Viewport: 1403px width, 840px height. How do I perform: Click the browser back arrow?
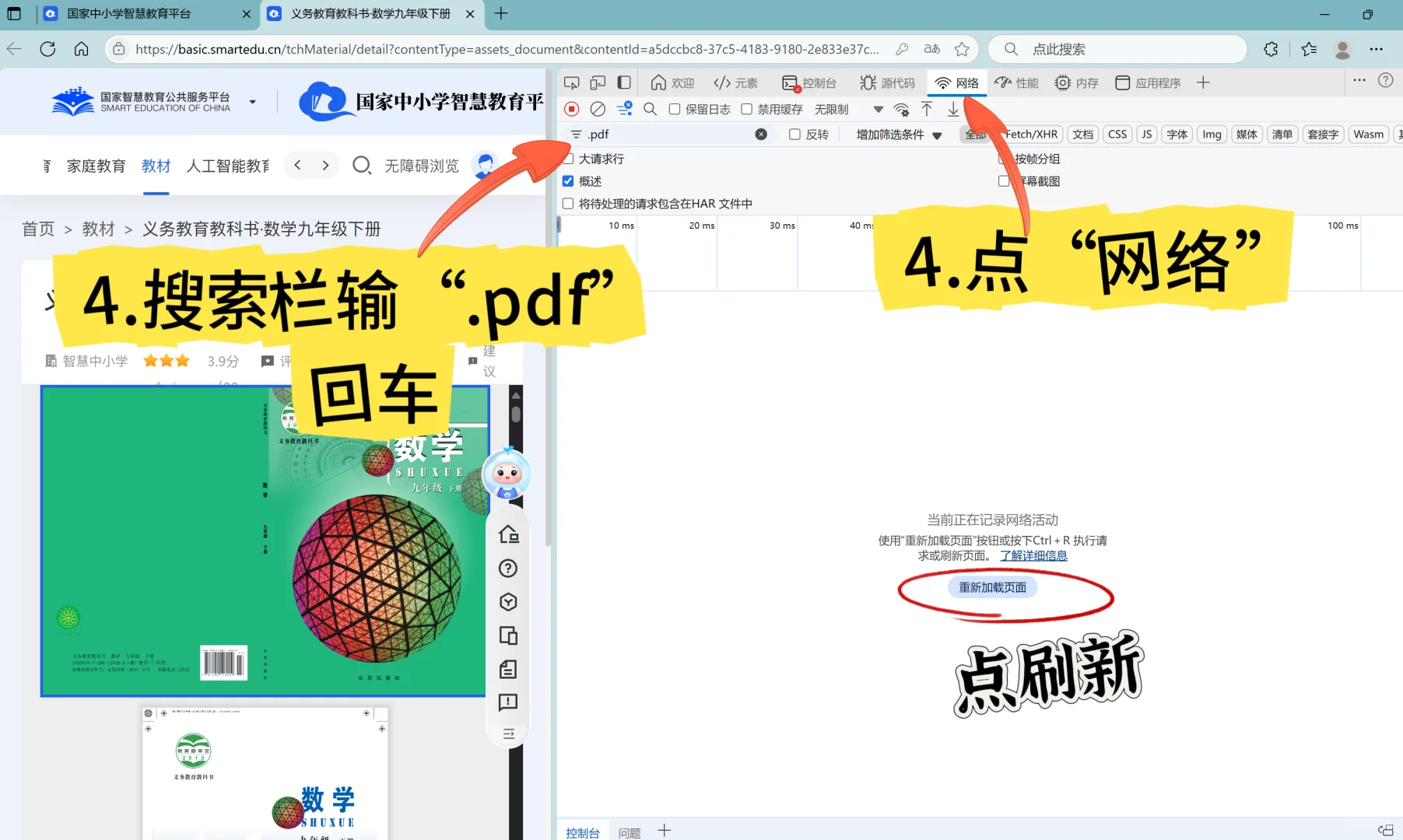click(14, 49)
